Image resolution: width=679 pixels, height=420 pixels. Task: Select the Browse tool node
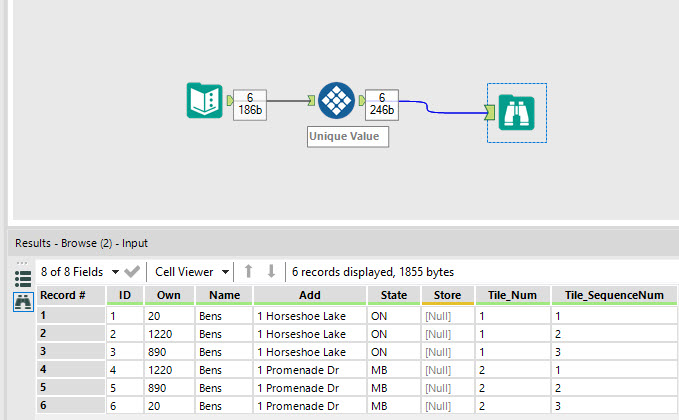pos(519,112)
